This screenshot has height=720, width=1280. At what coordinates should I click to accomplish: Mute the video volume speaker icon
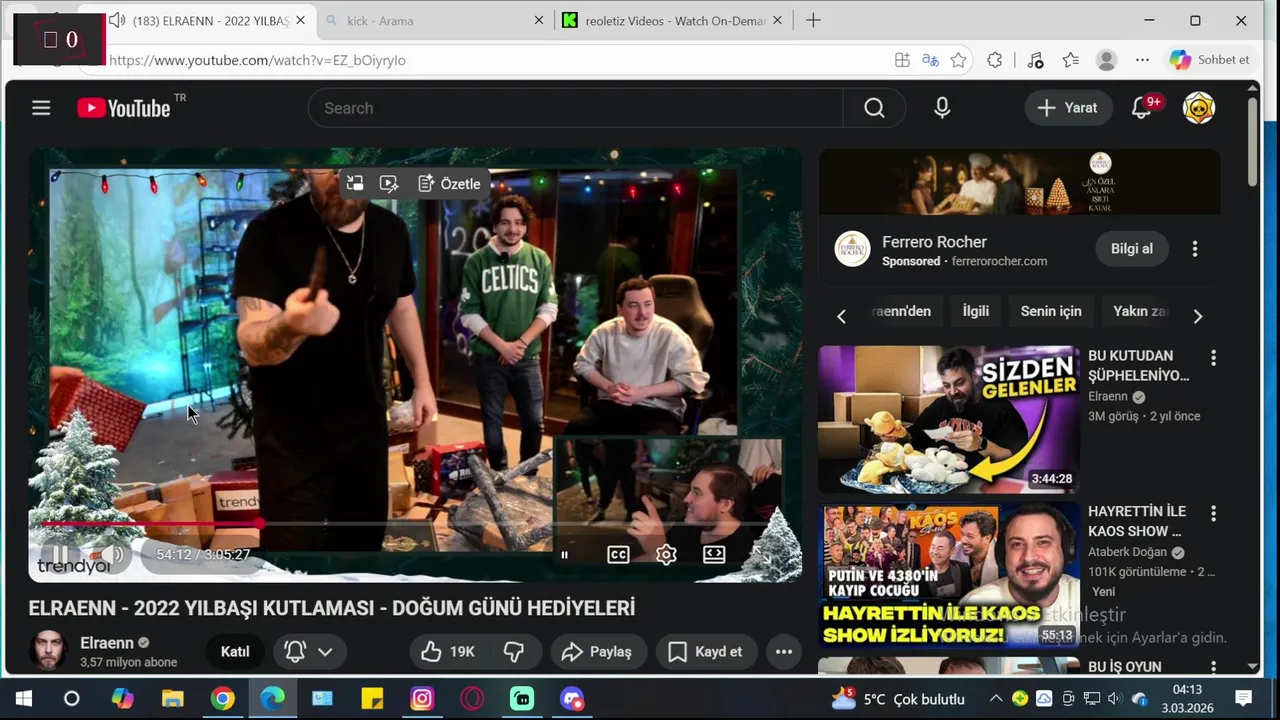[113, 554]
